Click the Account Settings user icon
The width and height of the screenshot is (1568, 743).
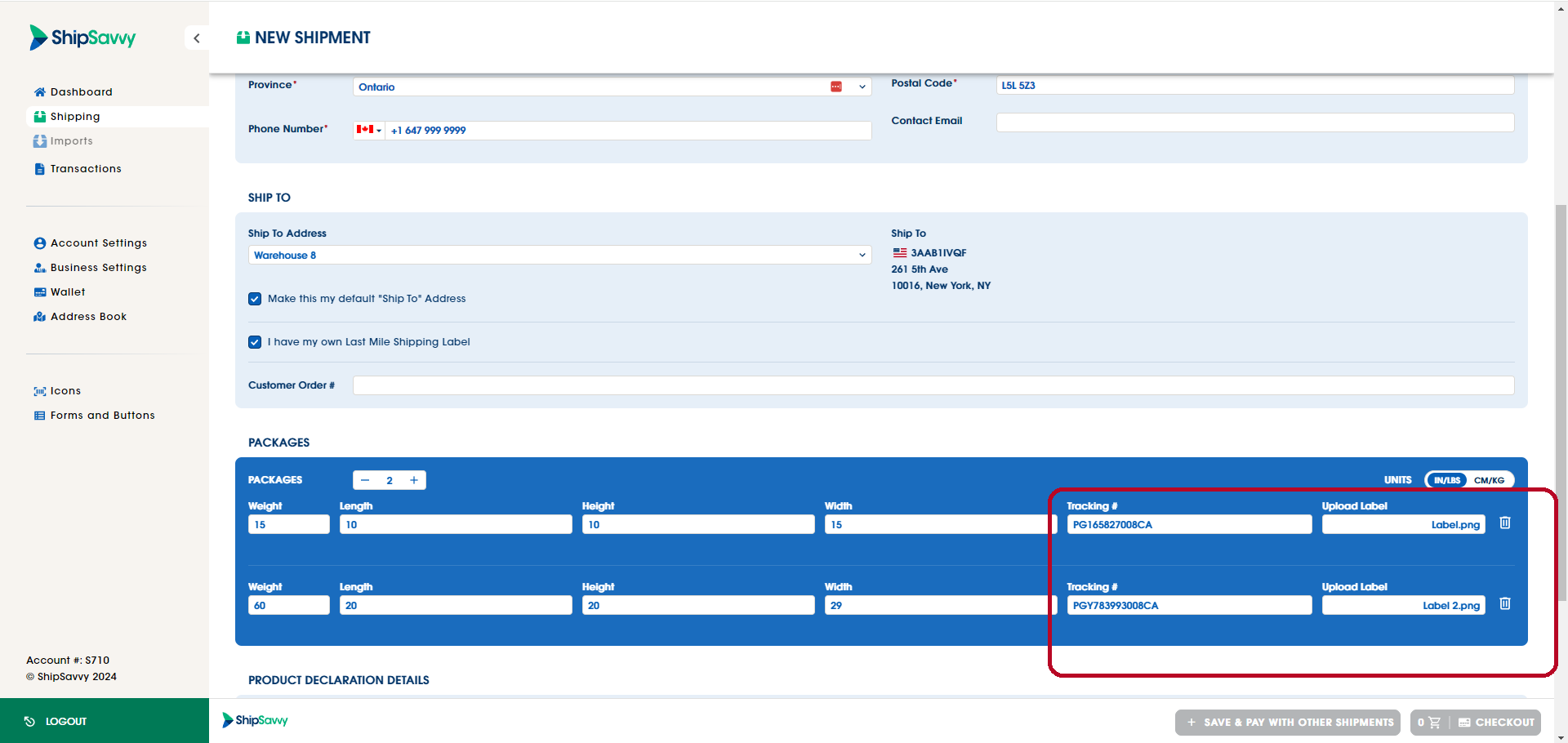pos(39,243)
